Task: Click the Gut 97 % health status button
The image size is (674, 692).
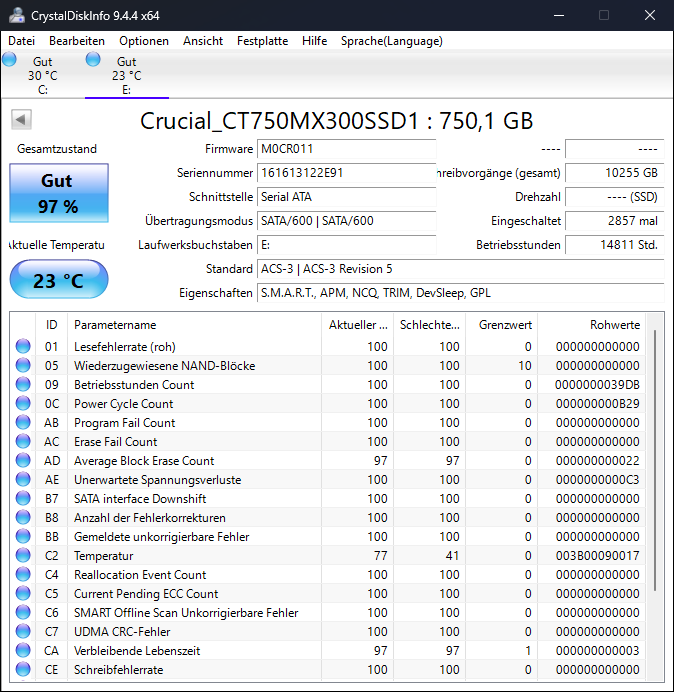Action: pyautogui.click(x=59, y=193)
